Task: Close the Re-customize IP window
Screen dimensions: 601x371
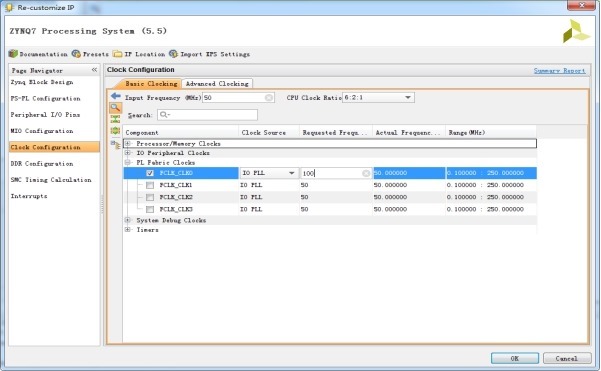Action: 582,5
